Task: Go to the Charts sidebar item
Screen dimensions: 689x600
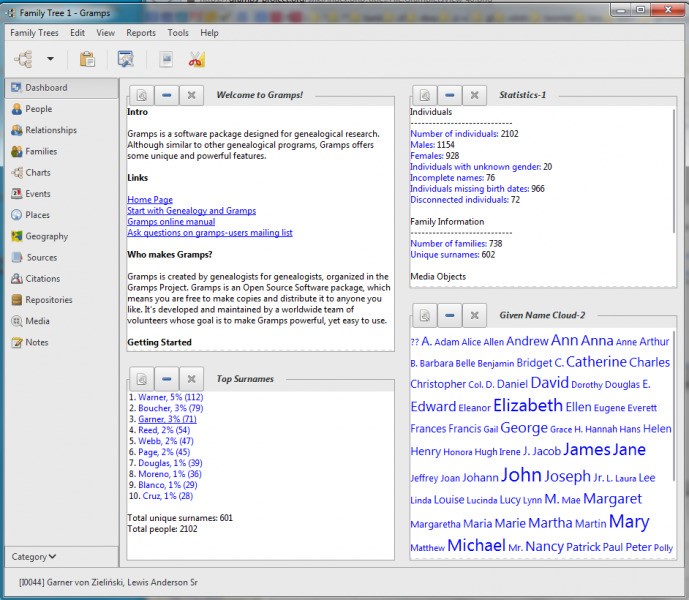Action: coord(38,173)
